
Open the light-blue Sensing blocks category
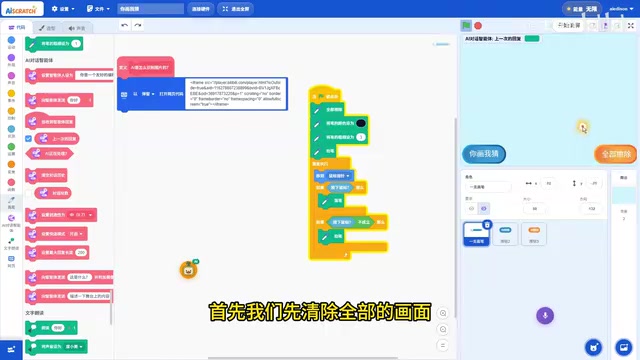coord(11,131)
